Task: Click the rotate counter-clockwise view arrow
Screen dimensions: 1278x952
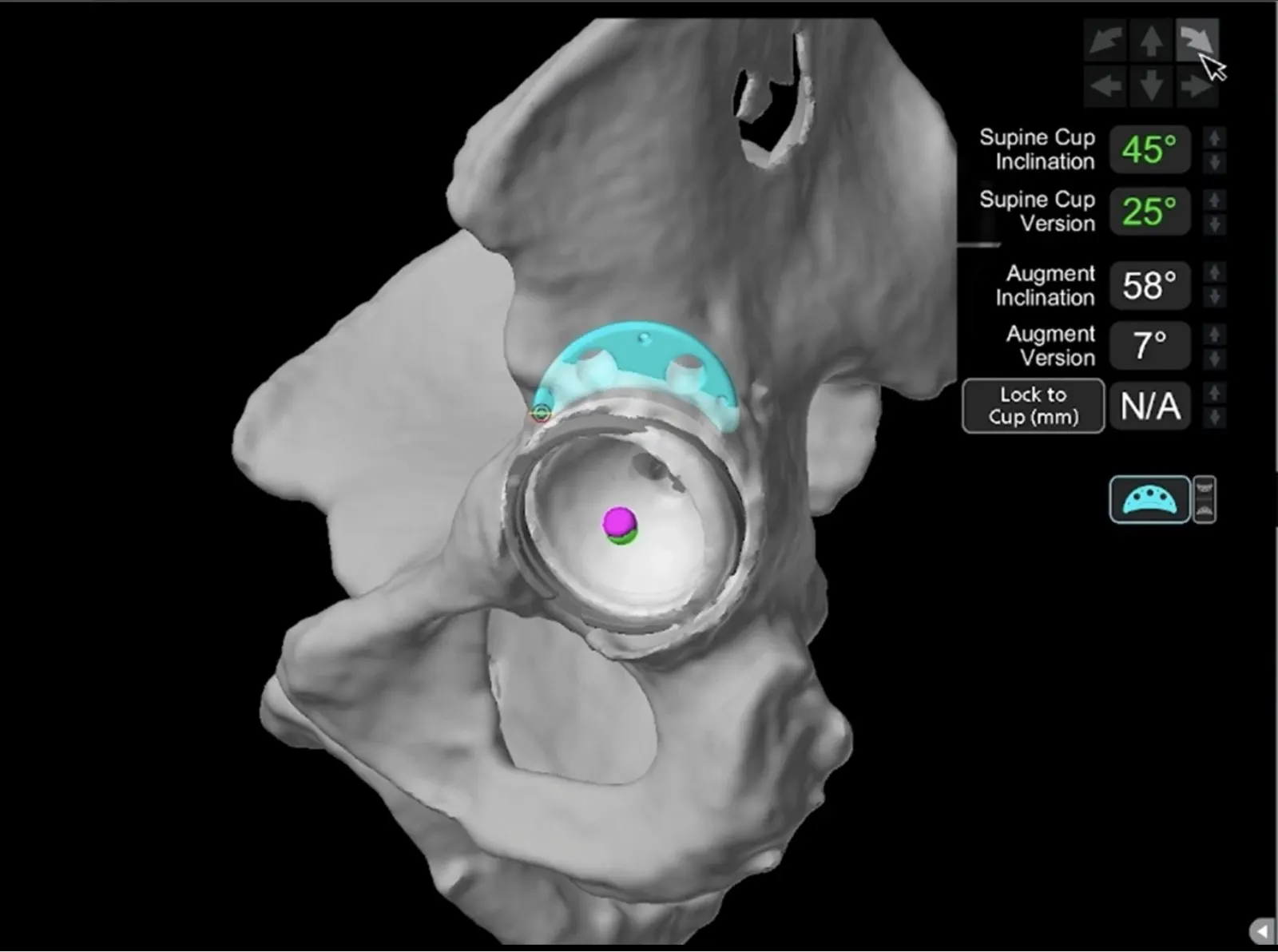Action: (1105, 40)
